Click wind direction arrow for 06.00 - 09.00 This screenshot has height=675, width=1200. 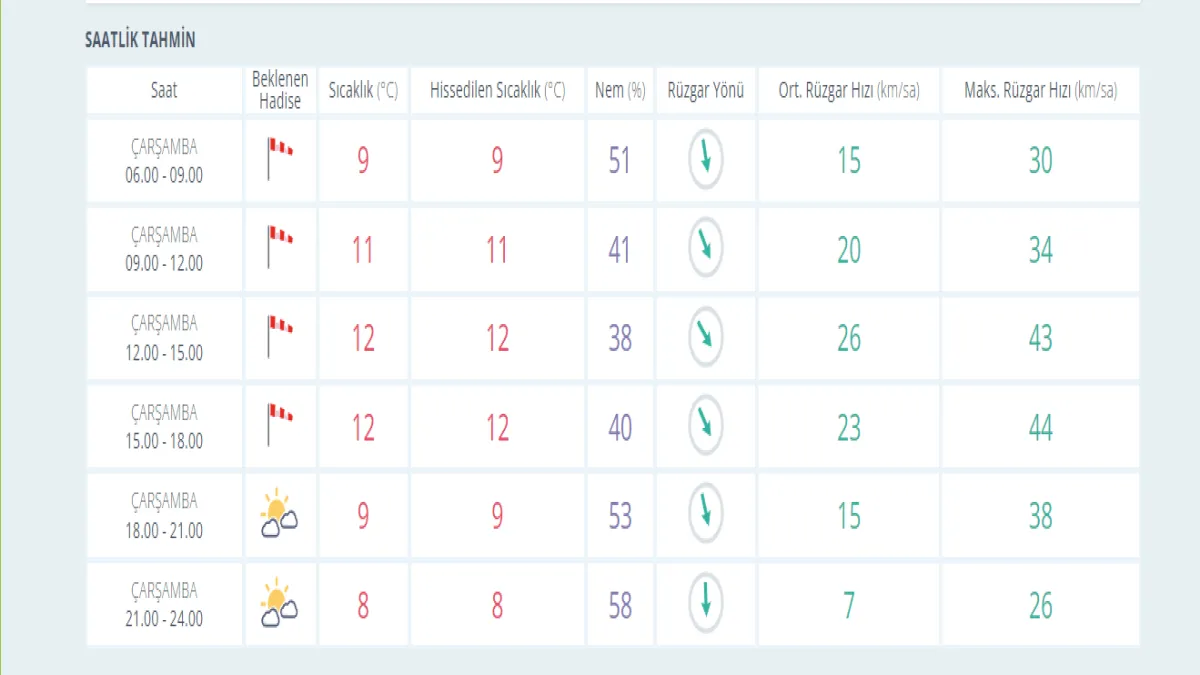(x=705, y=158)
